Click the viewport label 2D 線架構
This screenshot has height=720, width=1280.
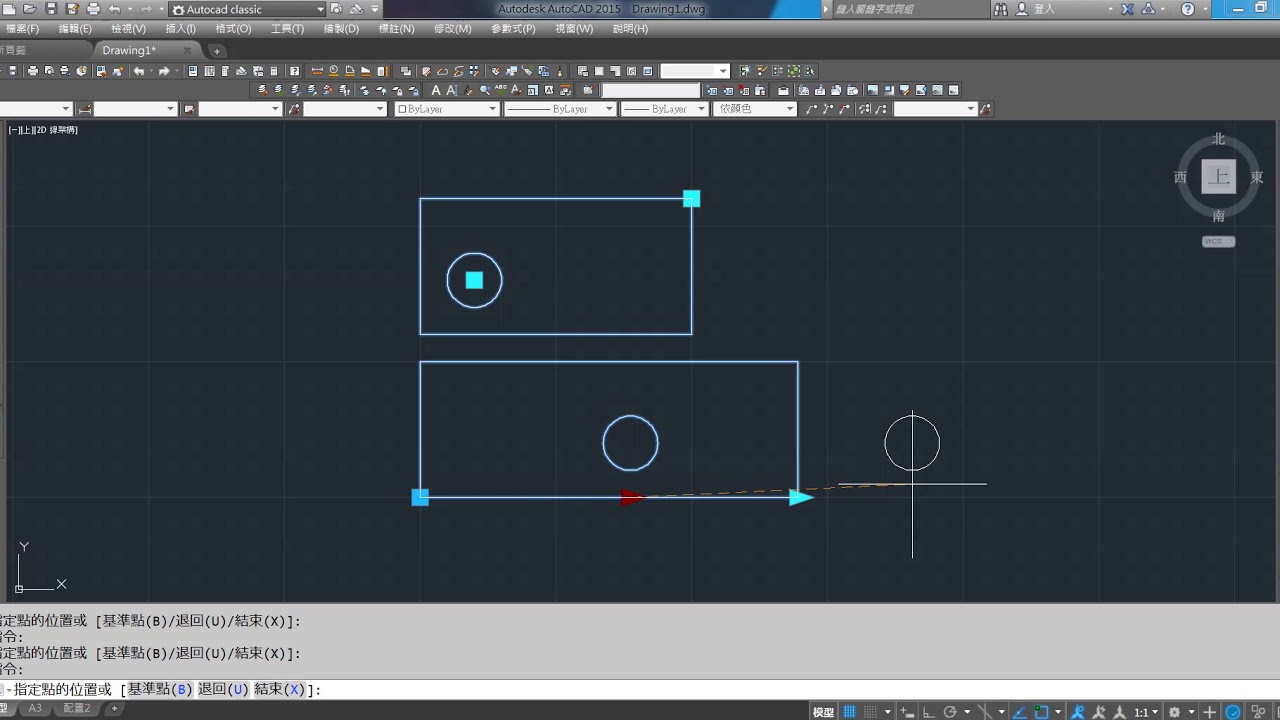[55, 130]
